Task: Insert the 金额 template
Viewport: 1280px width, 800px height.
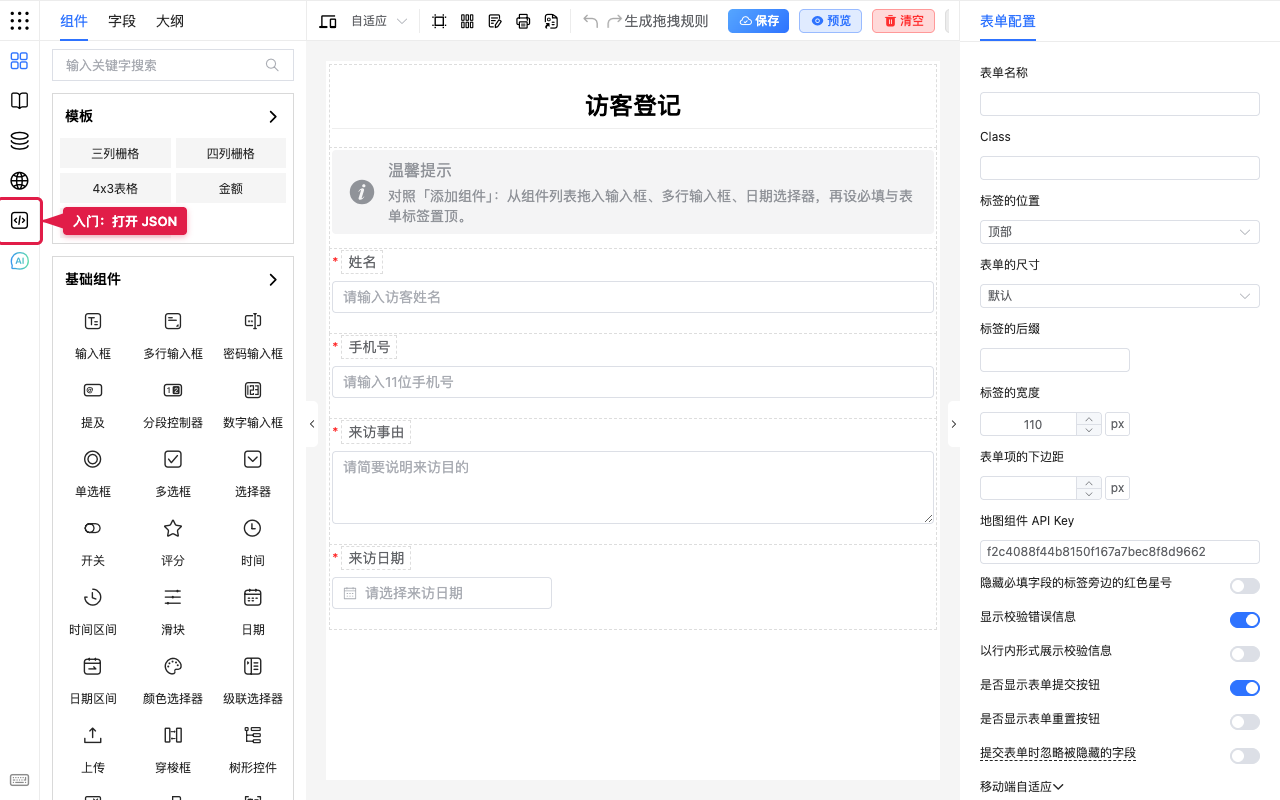Action: (x=231, y=188)
